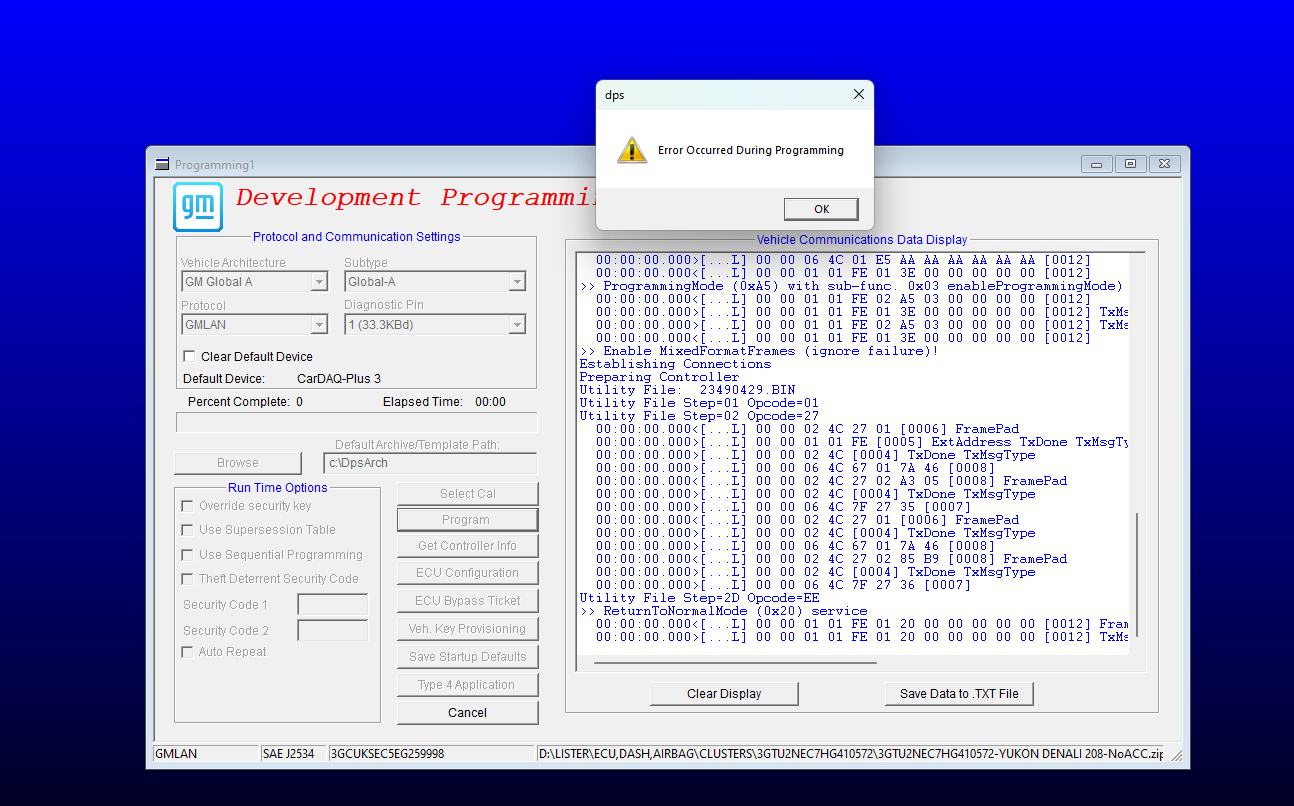This screenshot has height=806, width=1294.
Task: Click the Cancel button
Action: click(x=468, y=713)
